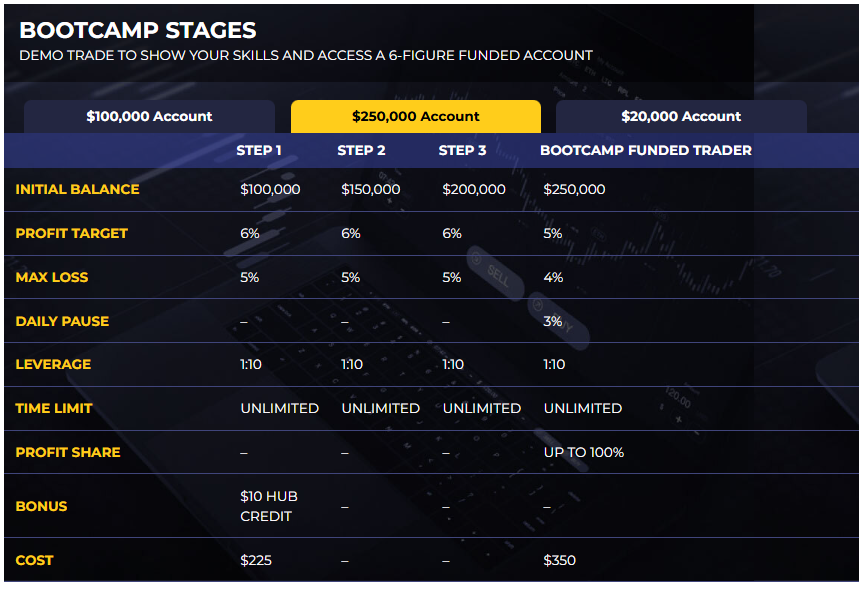Click the $225 Step 1 cost
This screenshot has width=863, height=589.
click(256, 560)
